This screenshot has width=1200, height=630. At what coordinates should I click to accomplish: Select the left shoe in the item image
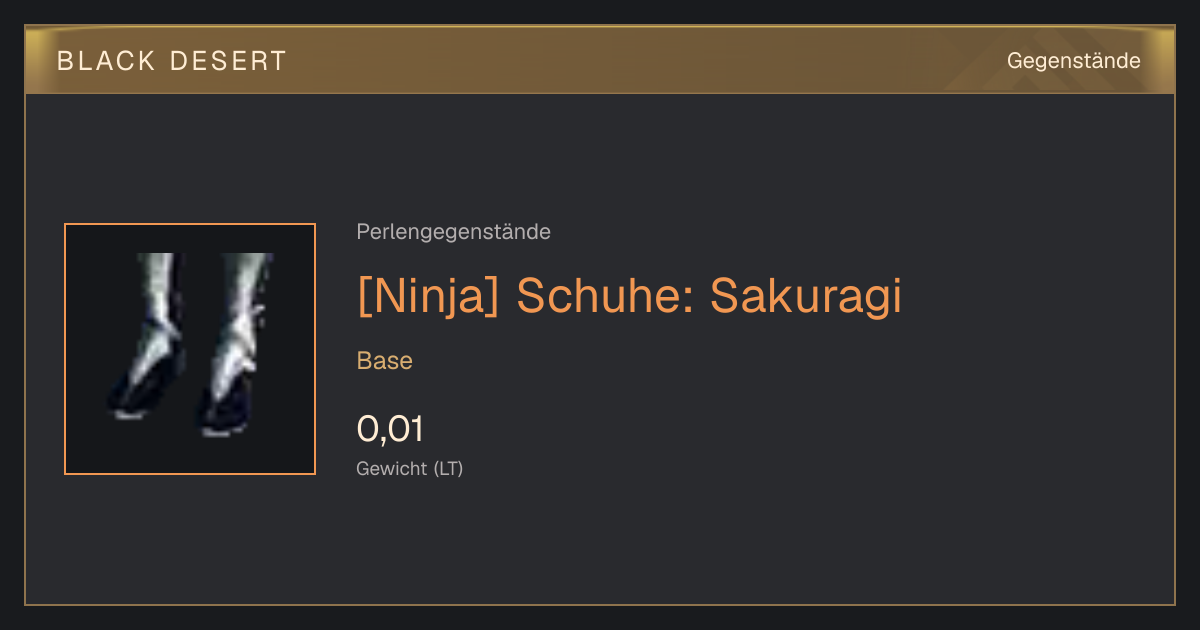click(144, 335)
